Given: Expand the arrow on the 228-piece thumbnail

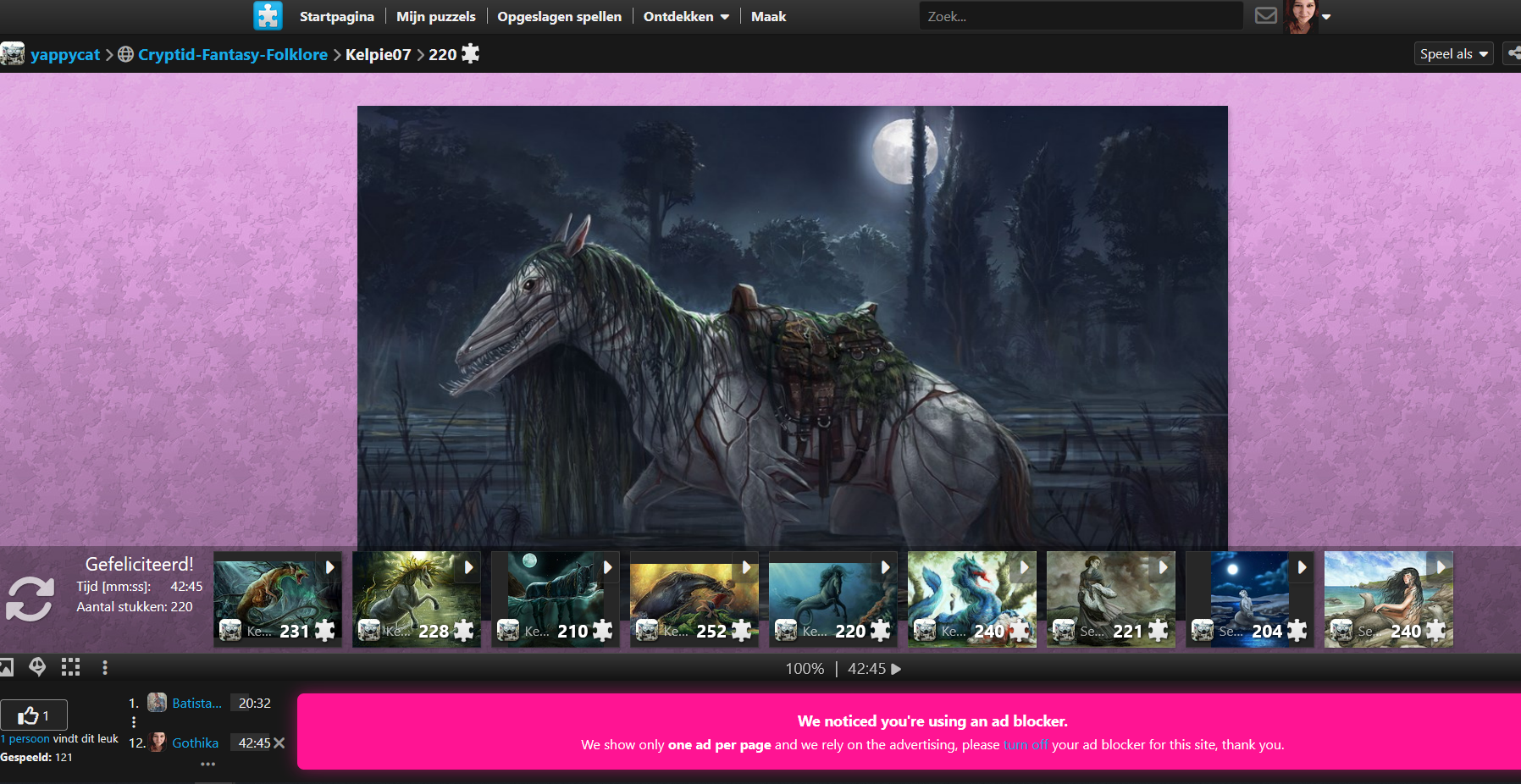Looking at the screenshot, I should pos(468,567).
